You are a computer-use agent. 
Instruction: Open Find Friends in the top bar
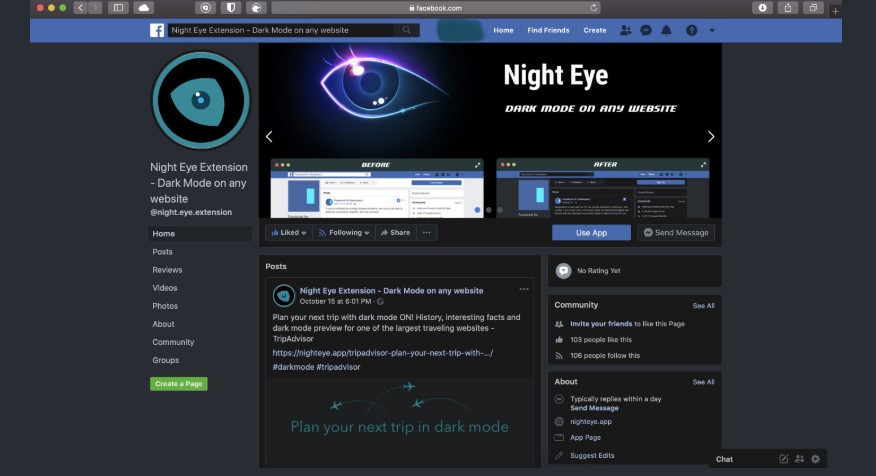(548, 30)
